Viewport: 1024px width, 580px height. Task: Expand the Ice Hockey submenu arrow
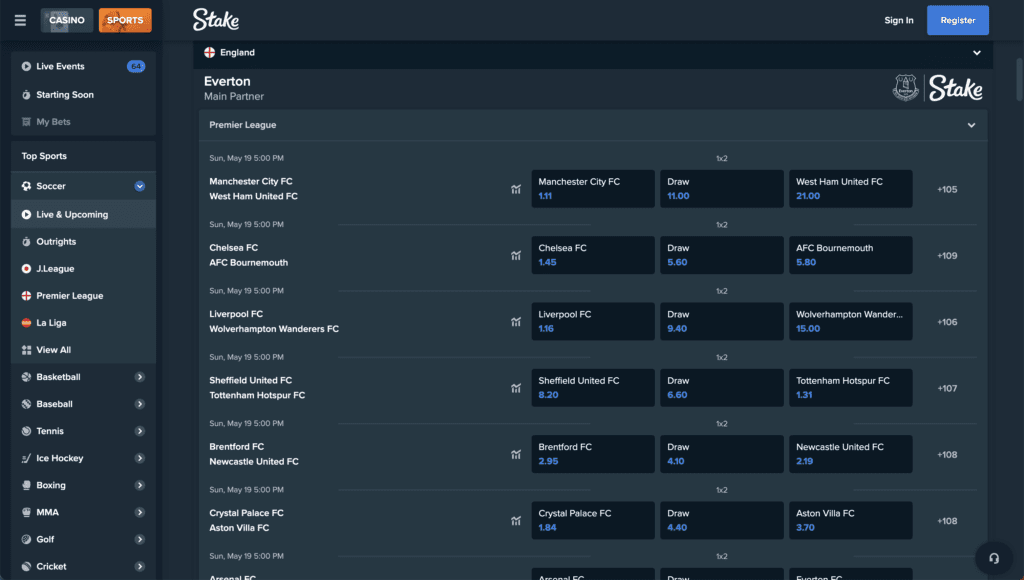tap(140, 459)
